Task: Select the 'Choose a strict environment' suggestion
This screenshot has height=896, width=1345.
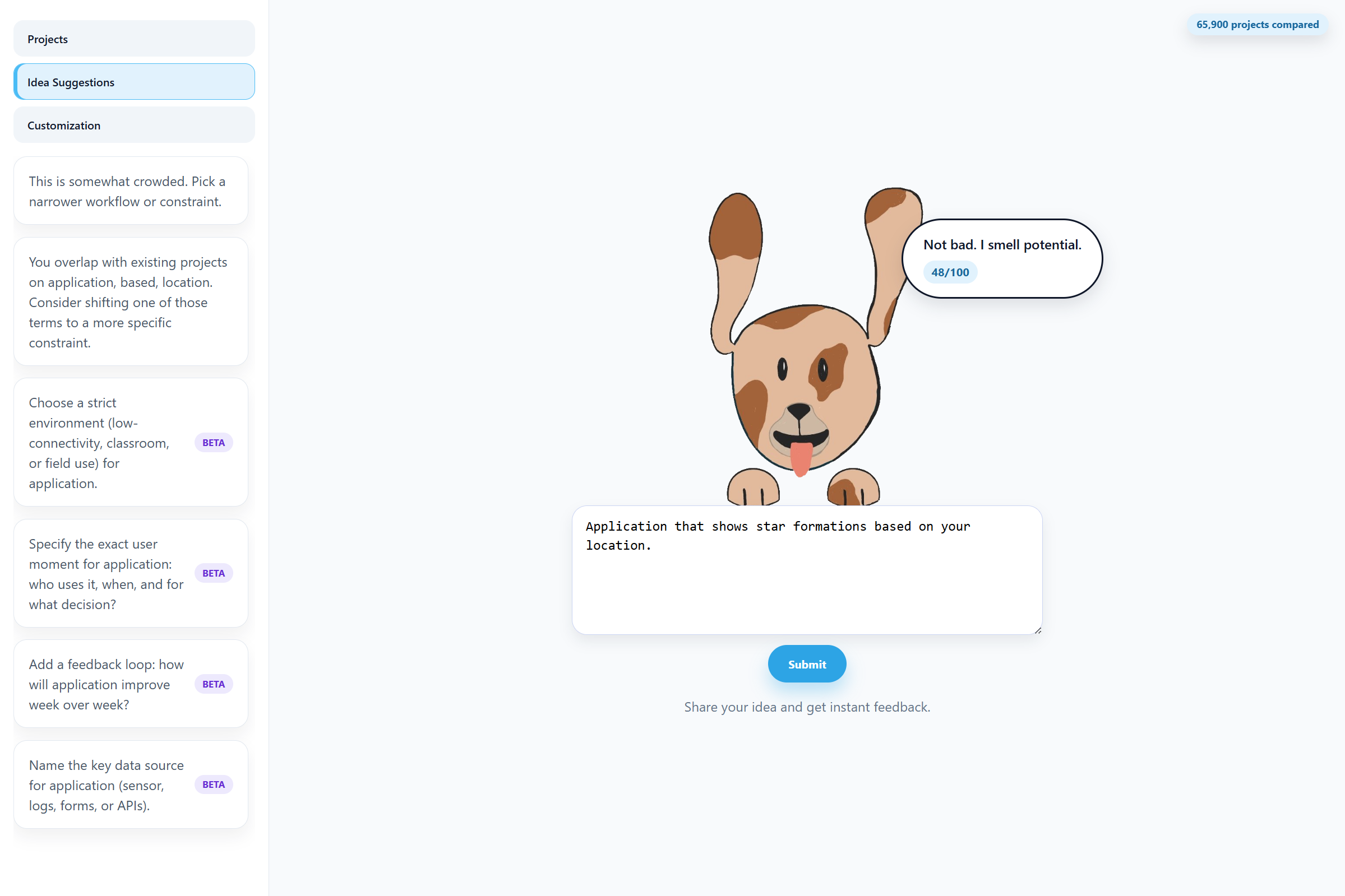Action: (x=131, y=442)
